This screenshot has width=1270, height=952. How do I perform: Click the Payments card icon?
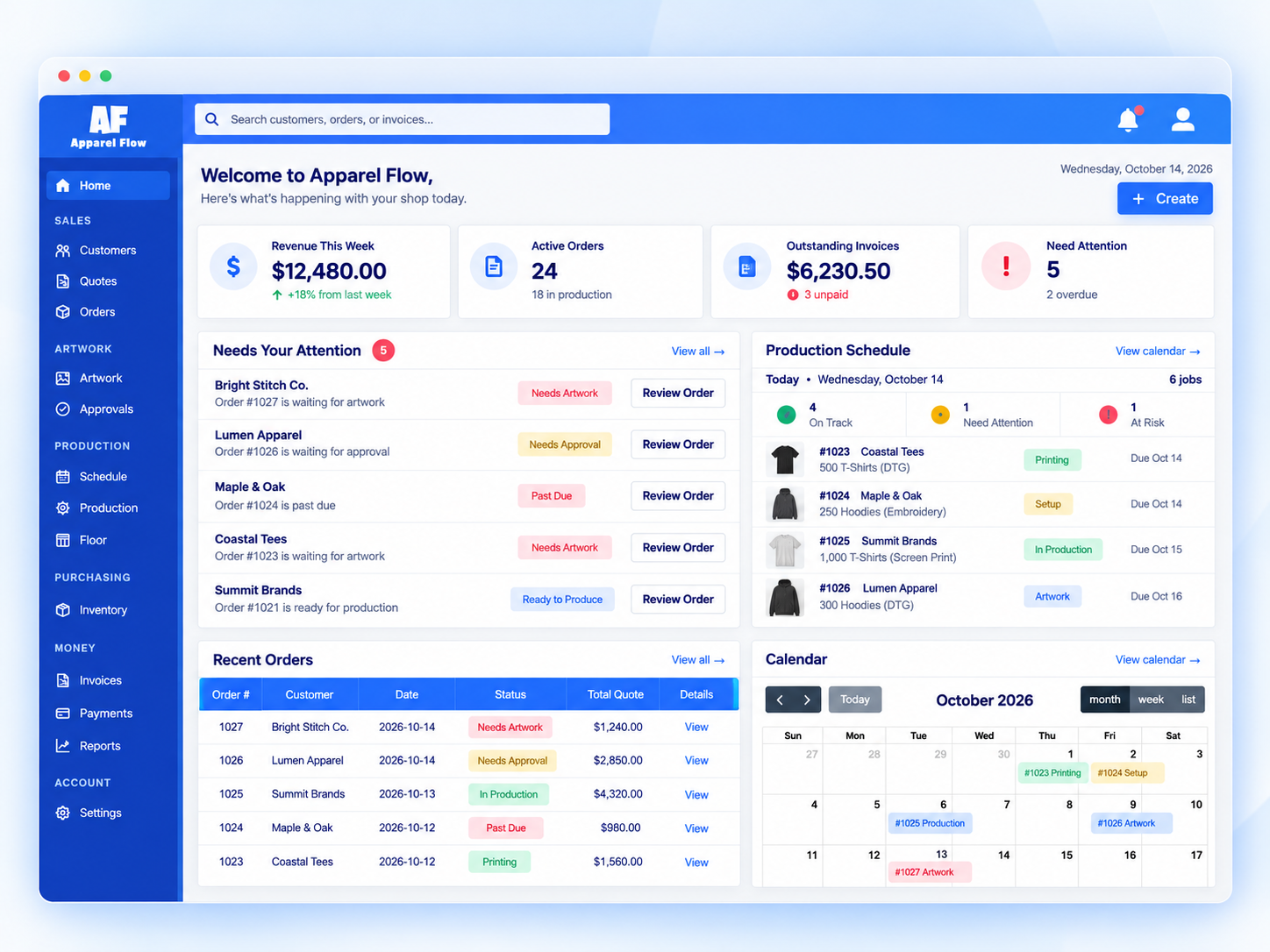click(x=63, y=714)
